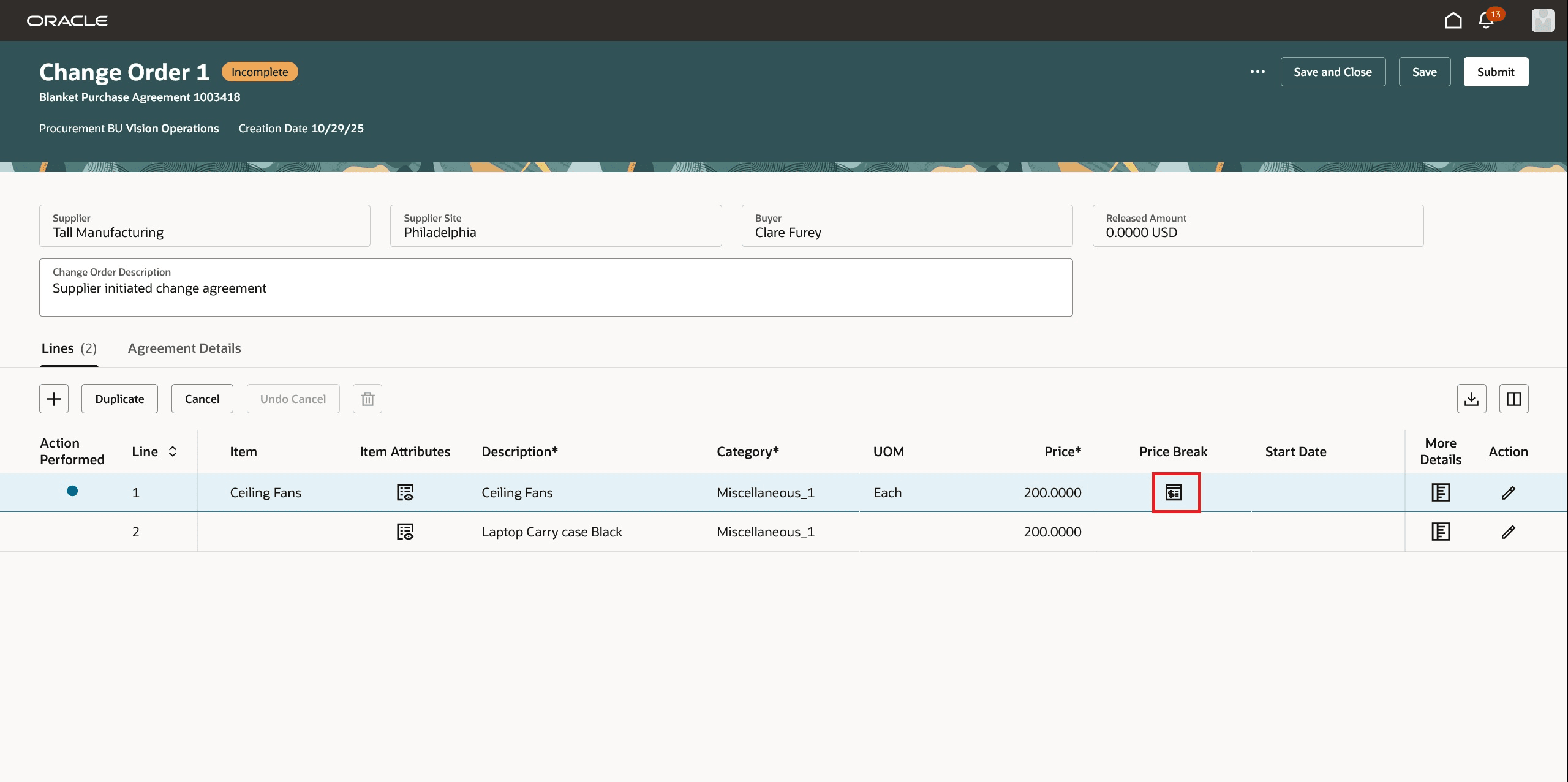This screenshot has width=1568, height=782.
Task: Click the Submit button
Action: tap(1495, 72)
